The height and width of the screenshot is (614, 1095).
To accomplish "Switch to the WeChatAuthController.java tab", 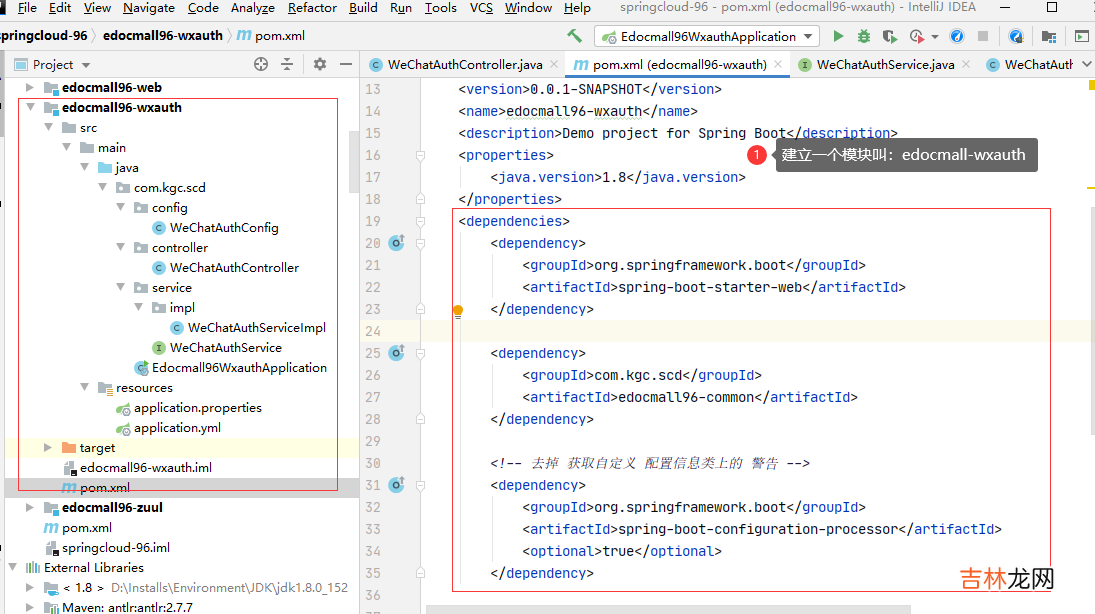I will [x=456, y=64].
